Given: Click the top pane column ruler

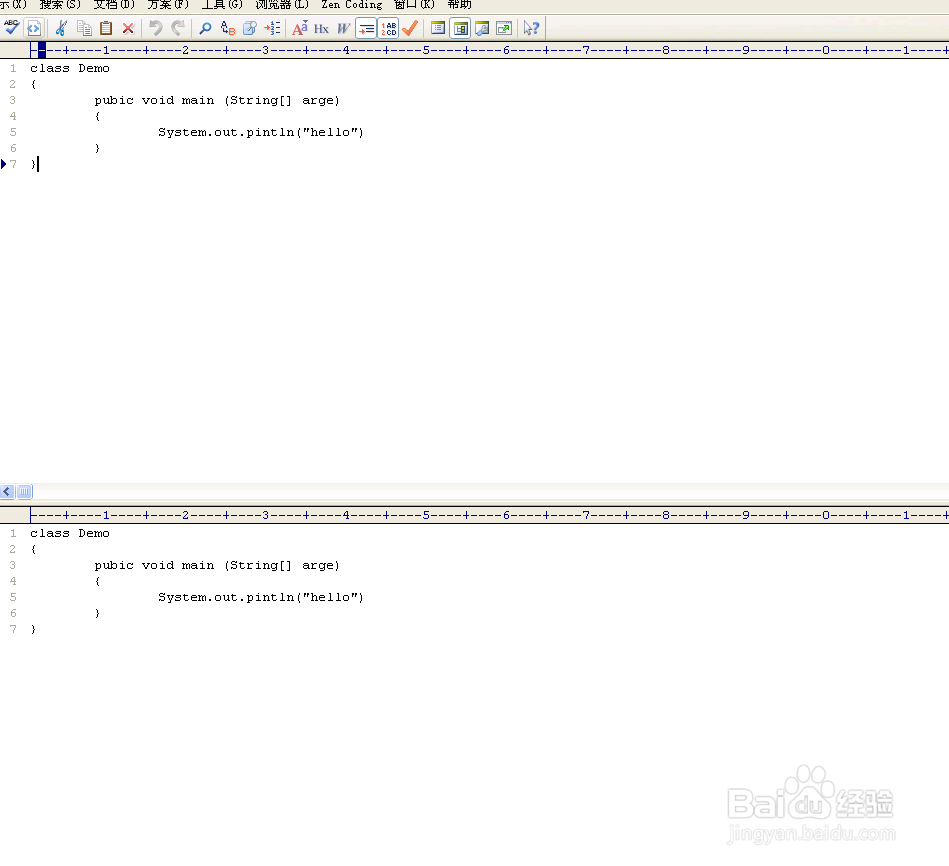Looking at the screenshot, I should (x=489, y=50).
